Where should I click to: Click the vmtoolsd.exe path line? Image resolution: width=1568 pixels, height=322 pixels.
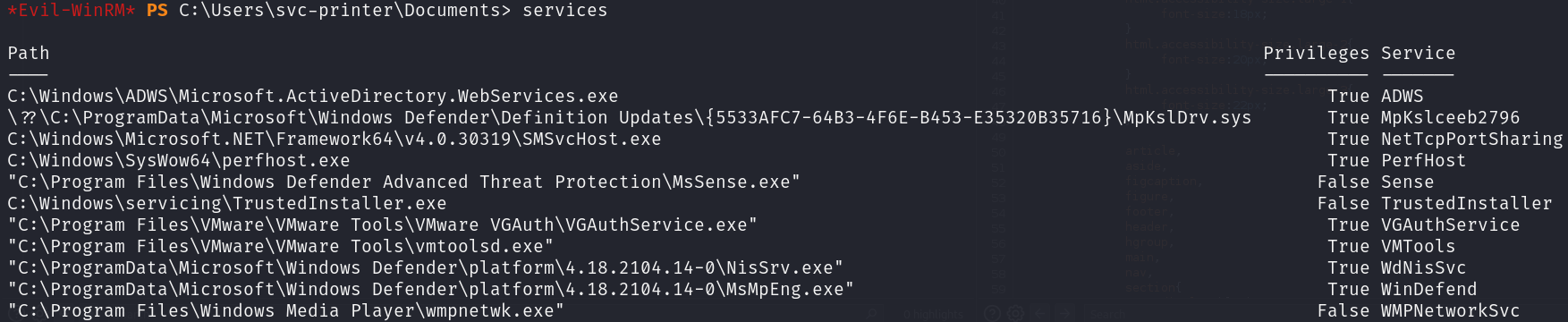click(x=281, y=247)
